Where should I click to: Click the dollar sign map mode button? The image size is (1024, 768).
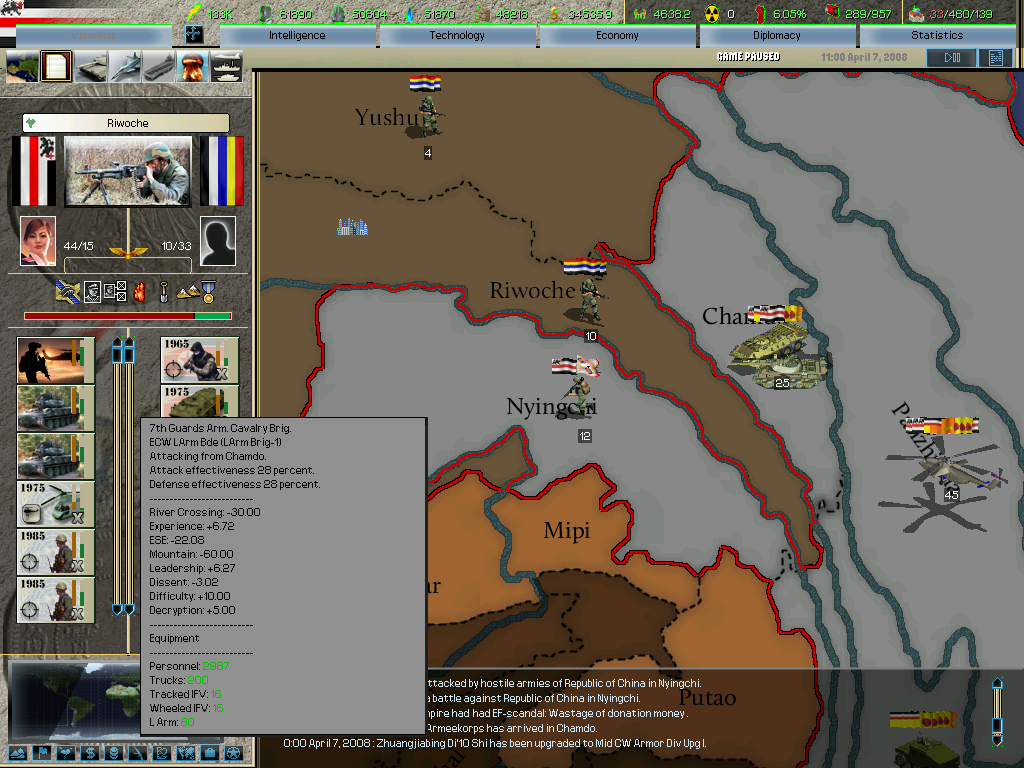[x=89, y=752]
